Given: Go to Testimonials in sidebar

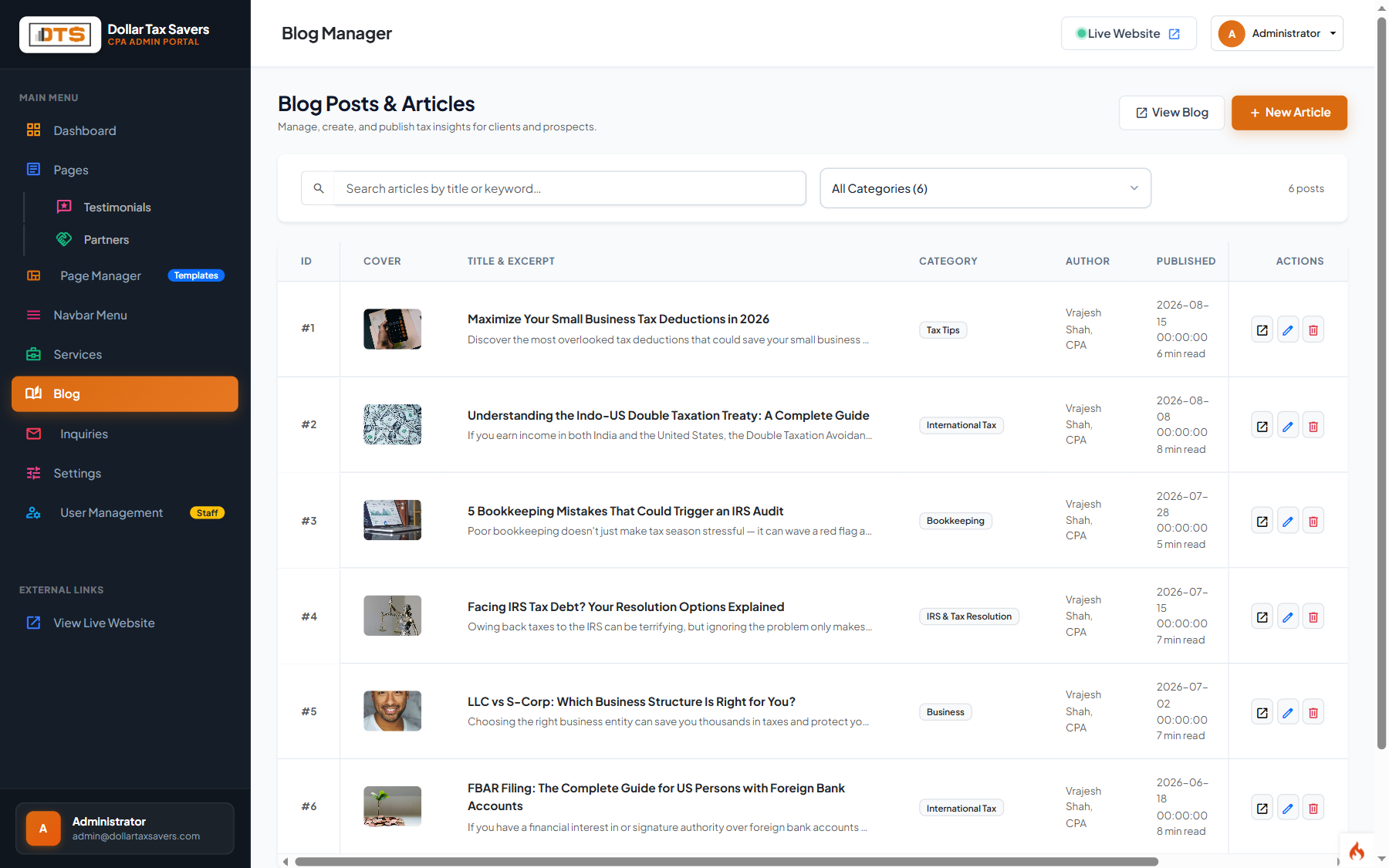Looking at the screenshot, I should pos(117,207).
